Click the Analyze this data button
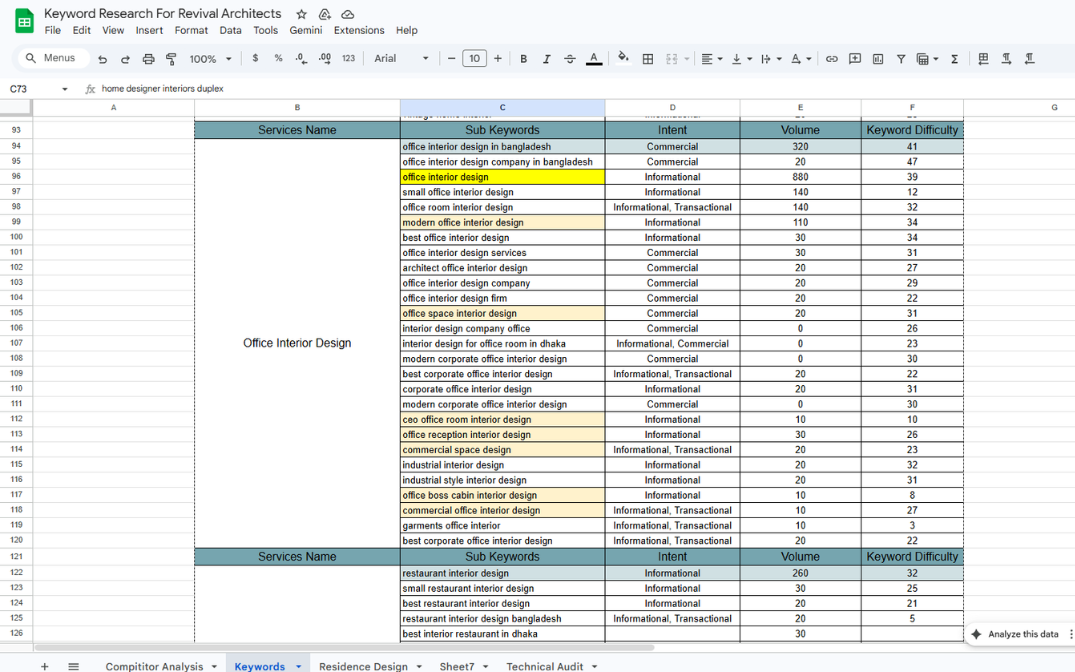This screenshot has width=1075, height=672. pos(1016,634)
